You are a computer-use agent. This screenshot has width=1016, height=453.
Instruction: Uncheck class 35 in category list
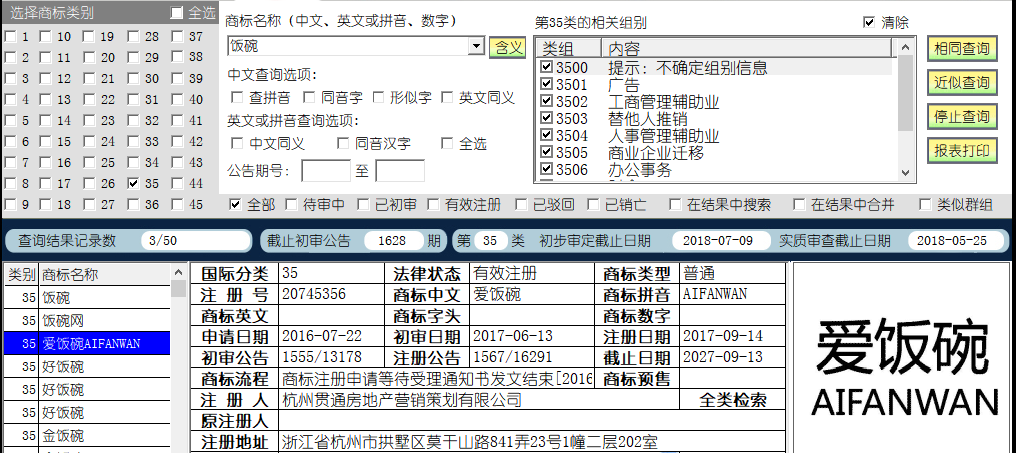point(134,184)
